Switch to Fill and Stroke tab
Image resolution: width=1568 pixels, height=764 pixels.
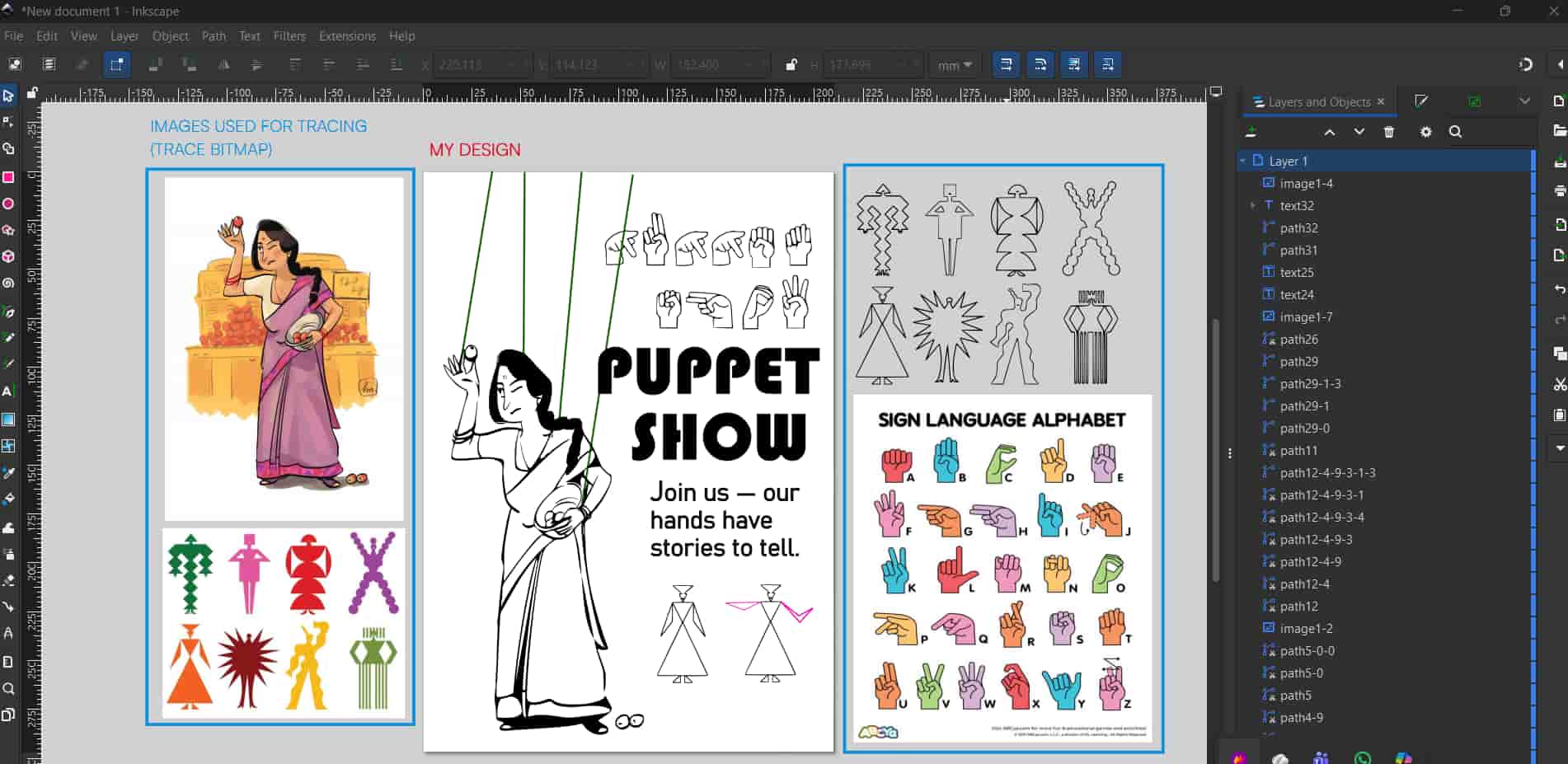1421,101
